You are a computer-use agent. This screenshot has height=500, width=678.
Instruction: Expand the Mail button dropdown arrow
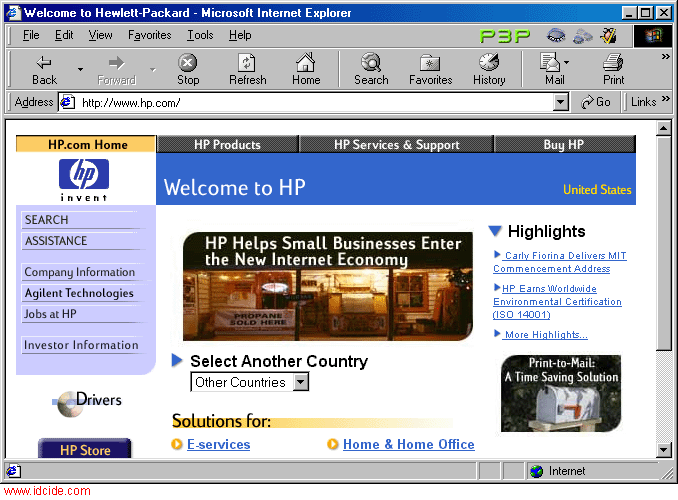pyautogui.click(x=569, y=64)
